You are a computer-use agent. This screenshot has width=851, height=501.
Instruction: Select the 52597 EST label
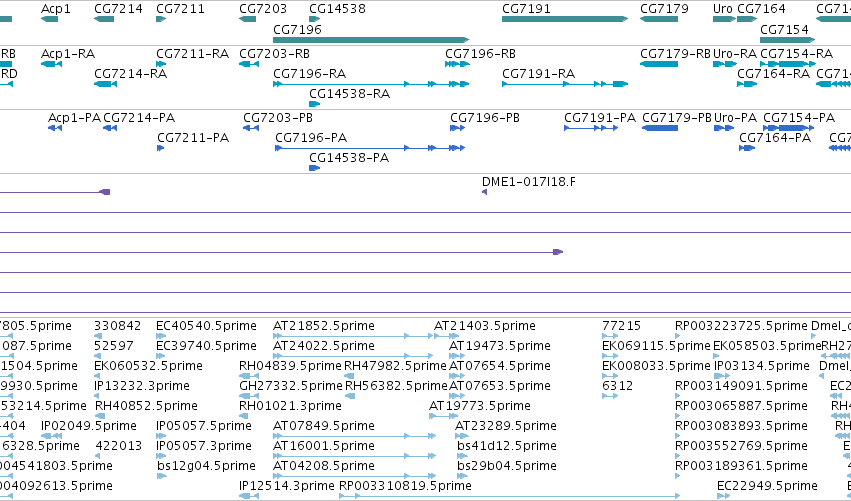tap(113, 345)
